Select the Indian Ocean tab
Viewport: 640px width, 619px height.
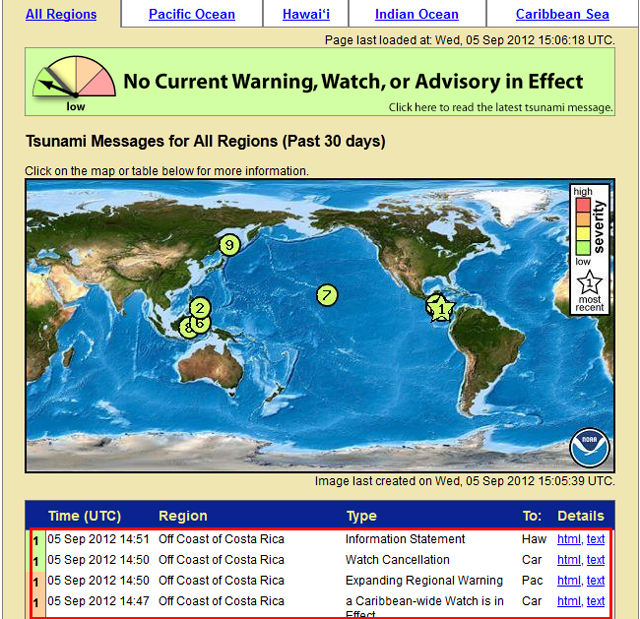pos(416,14)
